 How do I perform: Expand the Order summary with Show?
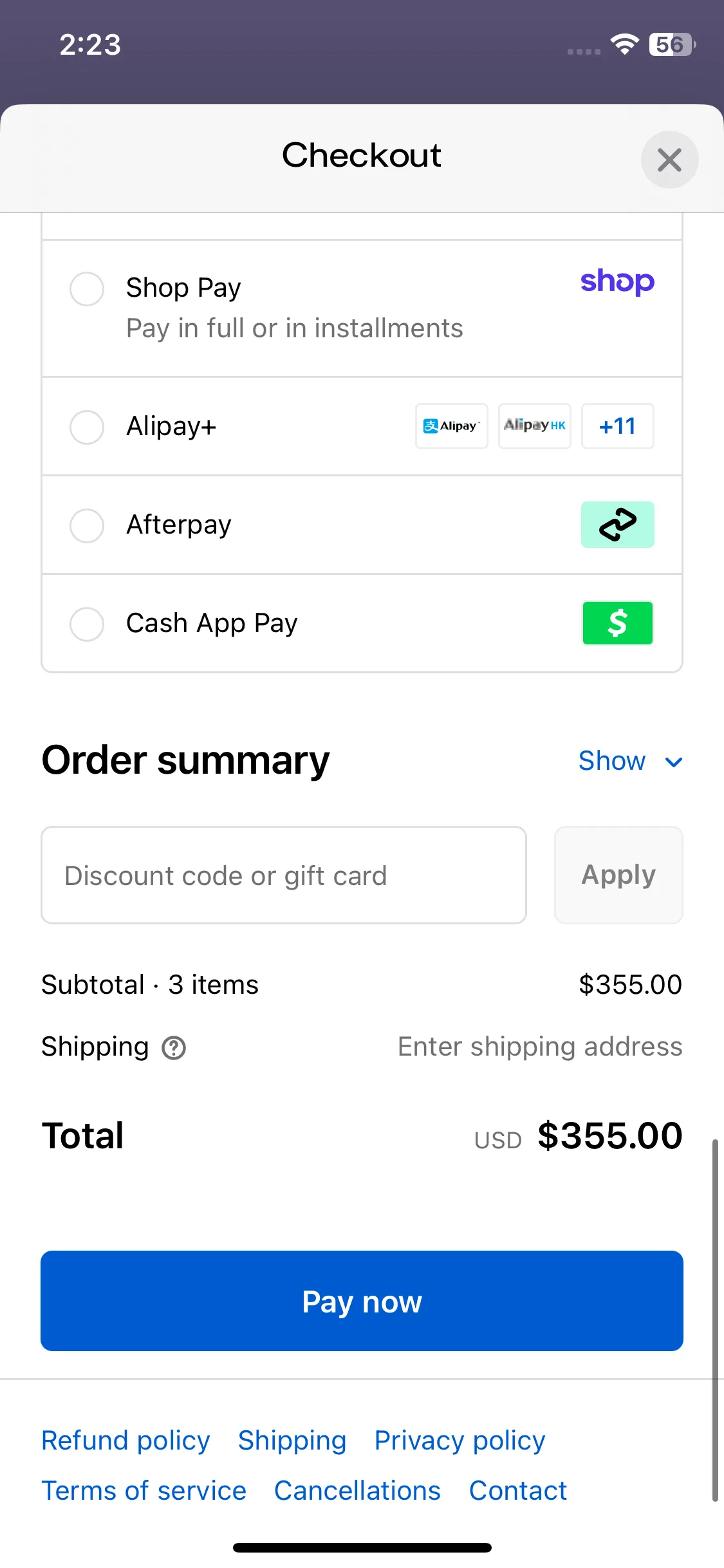click(612, 761)
